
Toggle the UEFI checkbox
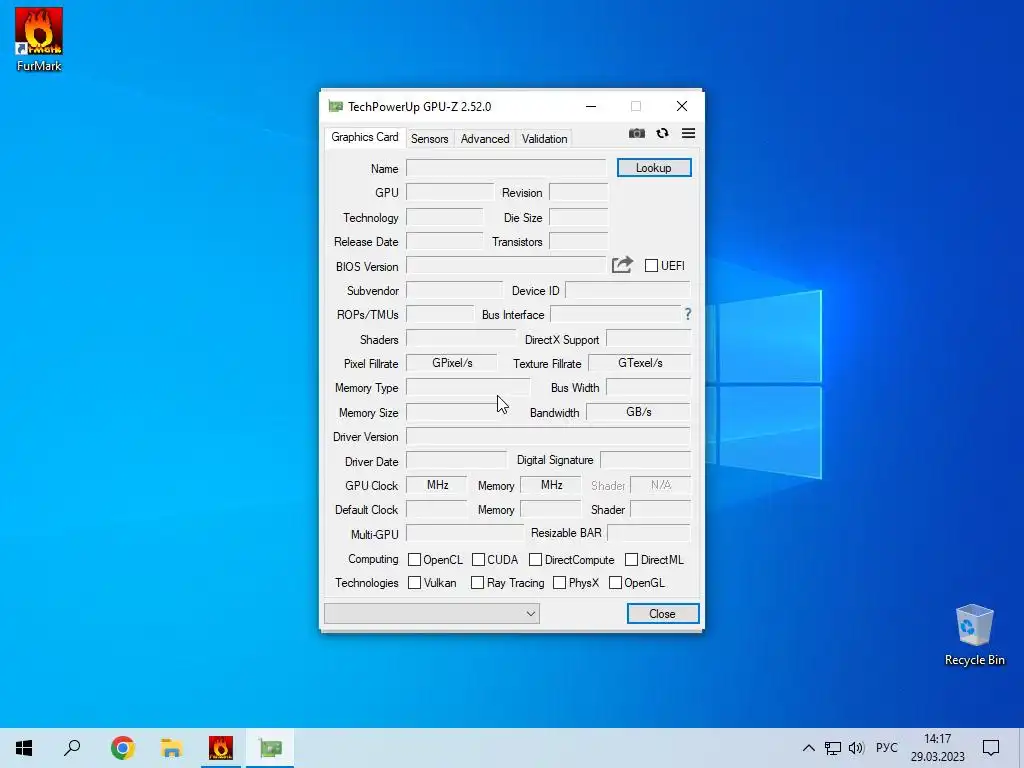[651, 265]
